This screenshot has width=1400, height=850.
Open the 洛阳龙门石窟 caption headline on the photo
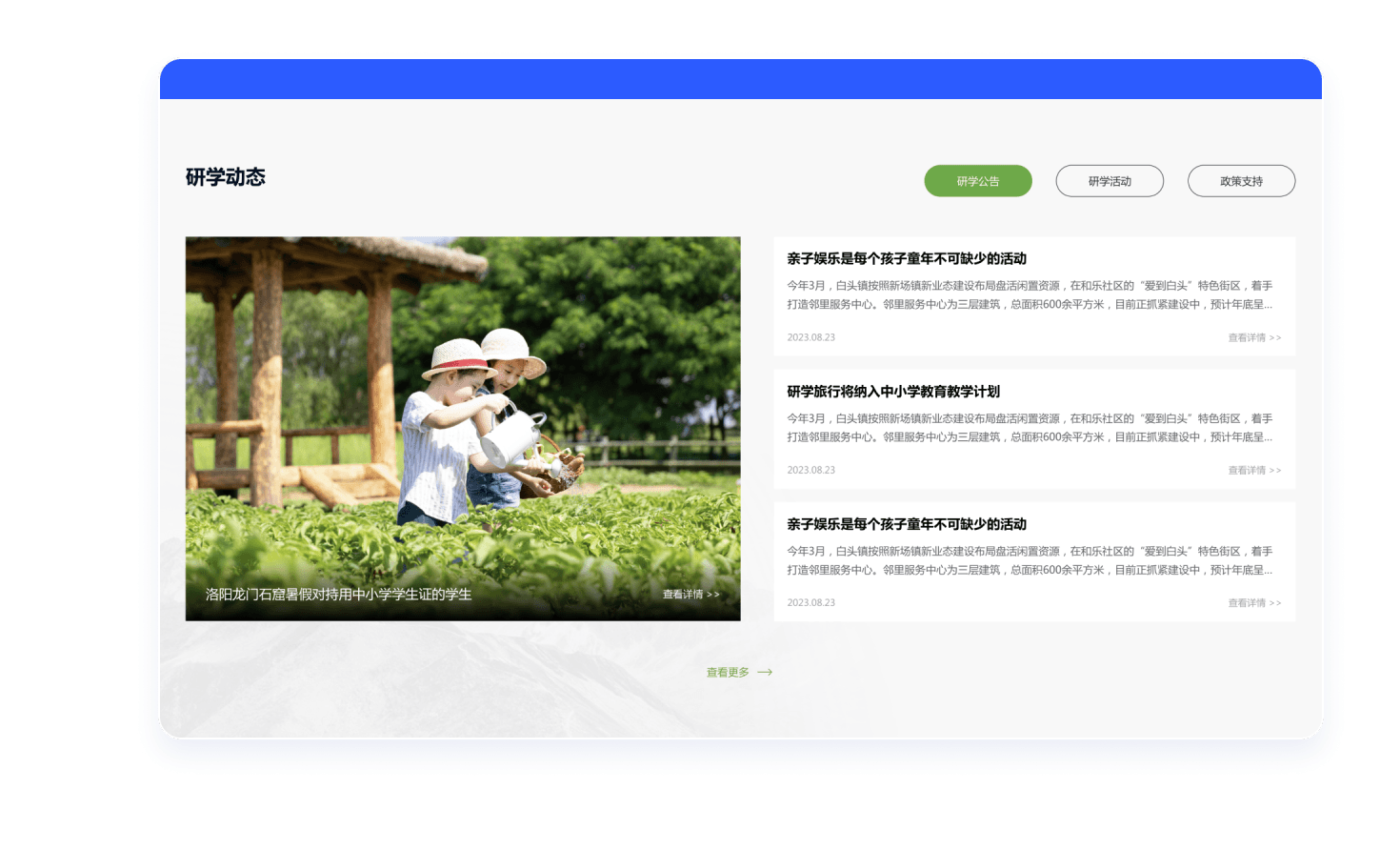[338, 595]
